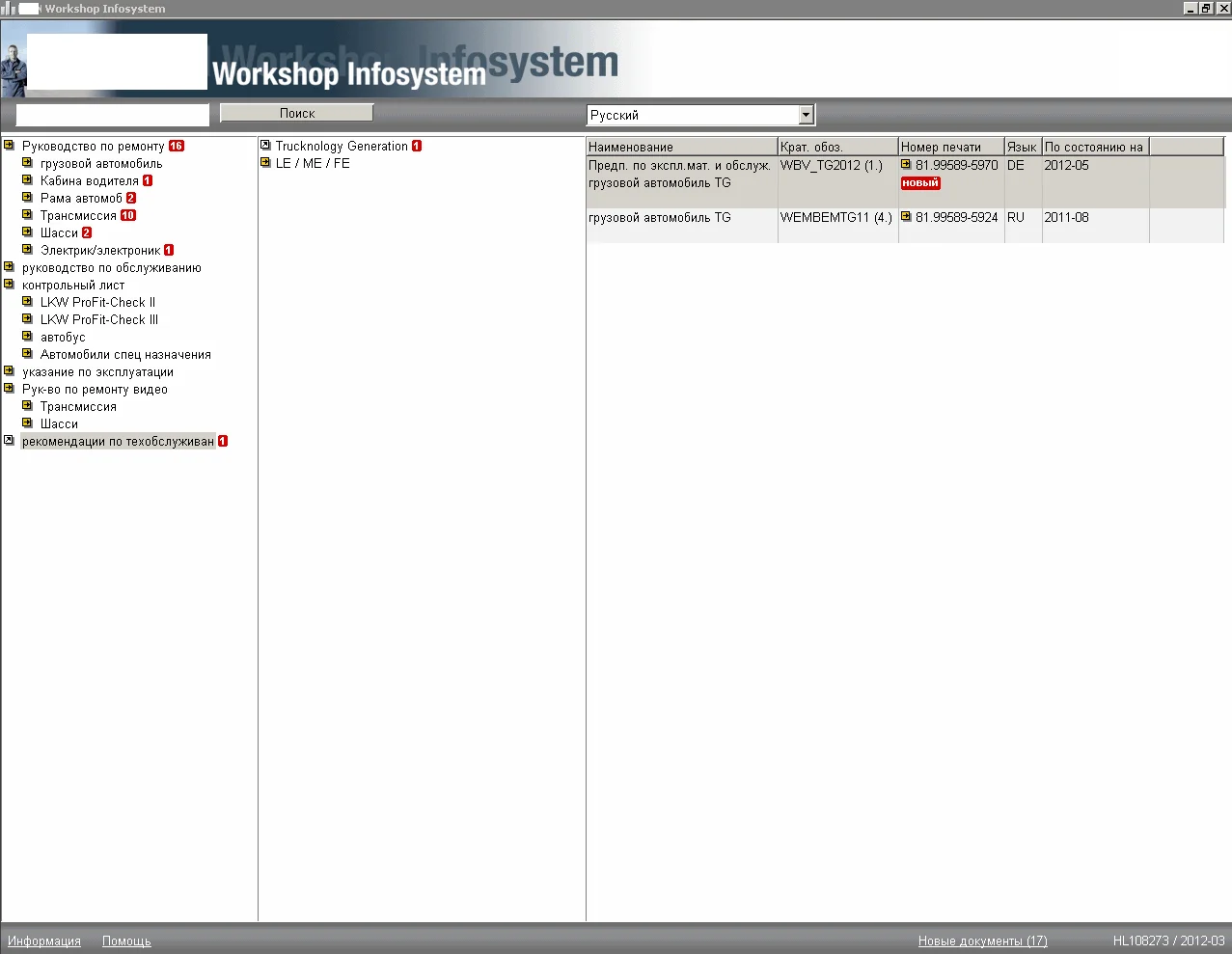
Task: Click WBV_TG2012 (1.) cell
Action: click(x=832, y=166)
